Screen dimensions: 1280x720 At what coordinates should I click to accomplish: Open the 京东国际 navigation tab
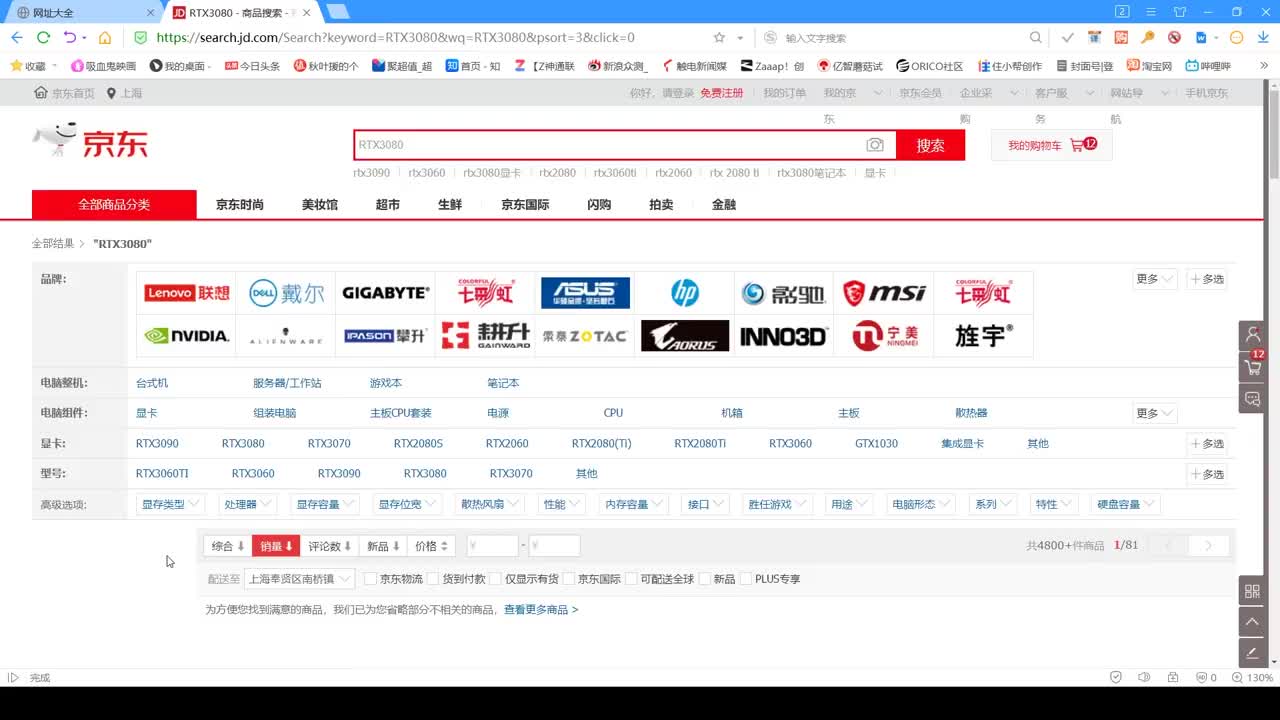tap(525, 204)
